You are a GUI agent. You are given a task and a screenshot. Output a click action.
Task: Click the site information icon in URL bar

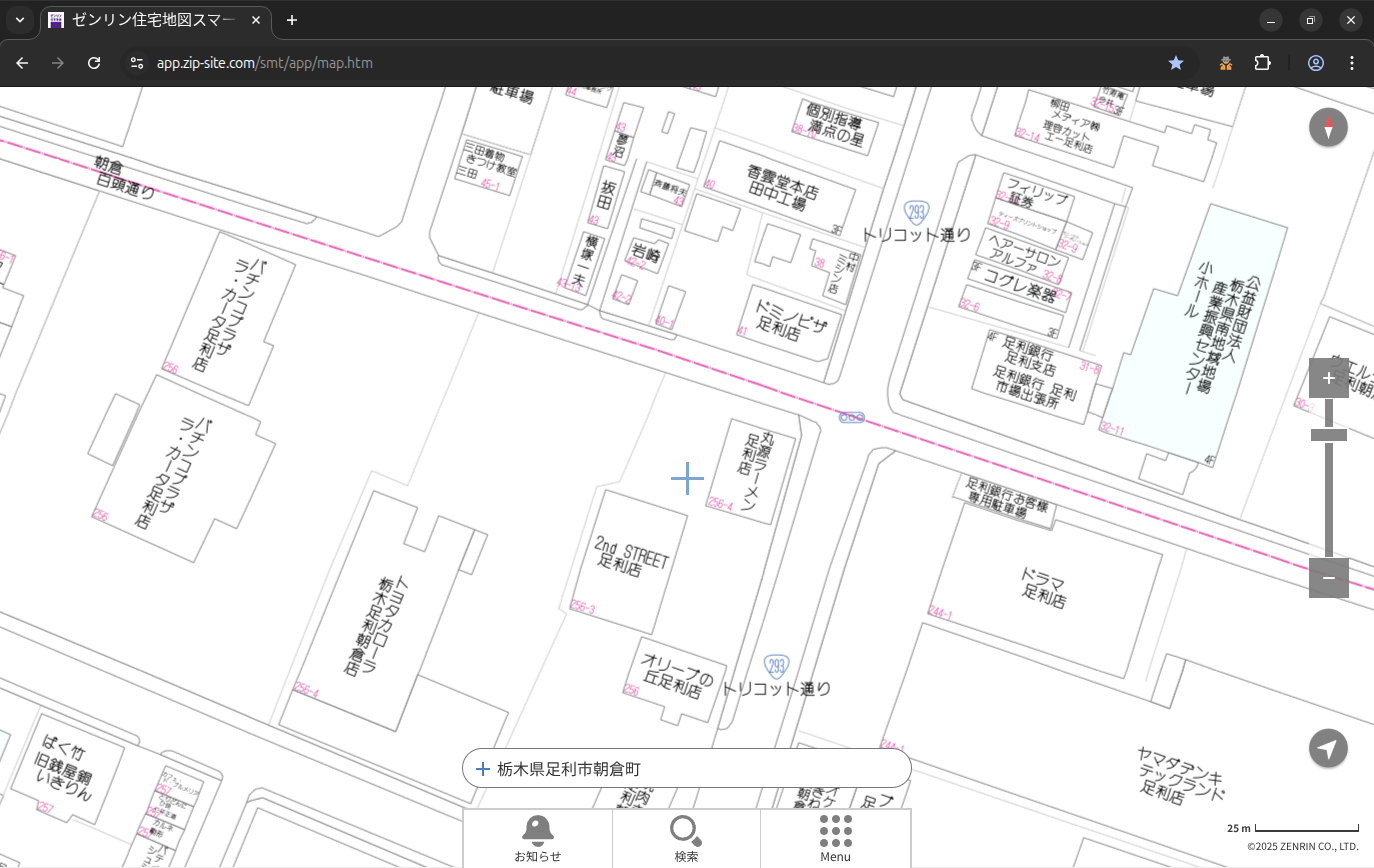click(x=137, y=63)
